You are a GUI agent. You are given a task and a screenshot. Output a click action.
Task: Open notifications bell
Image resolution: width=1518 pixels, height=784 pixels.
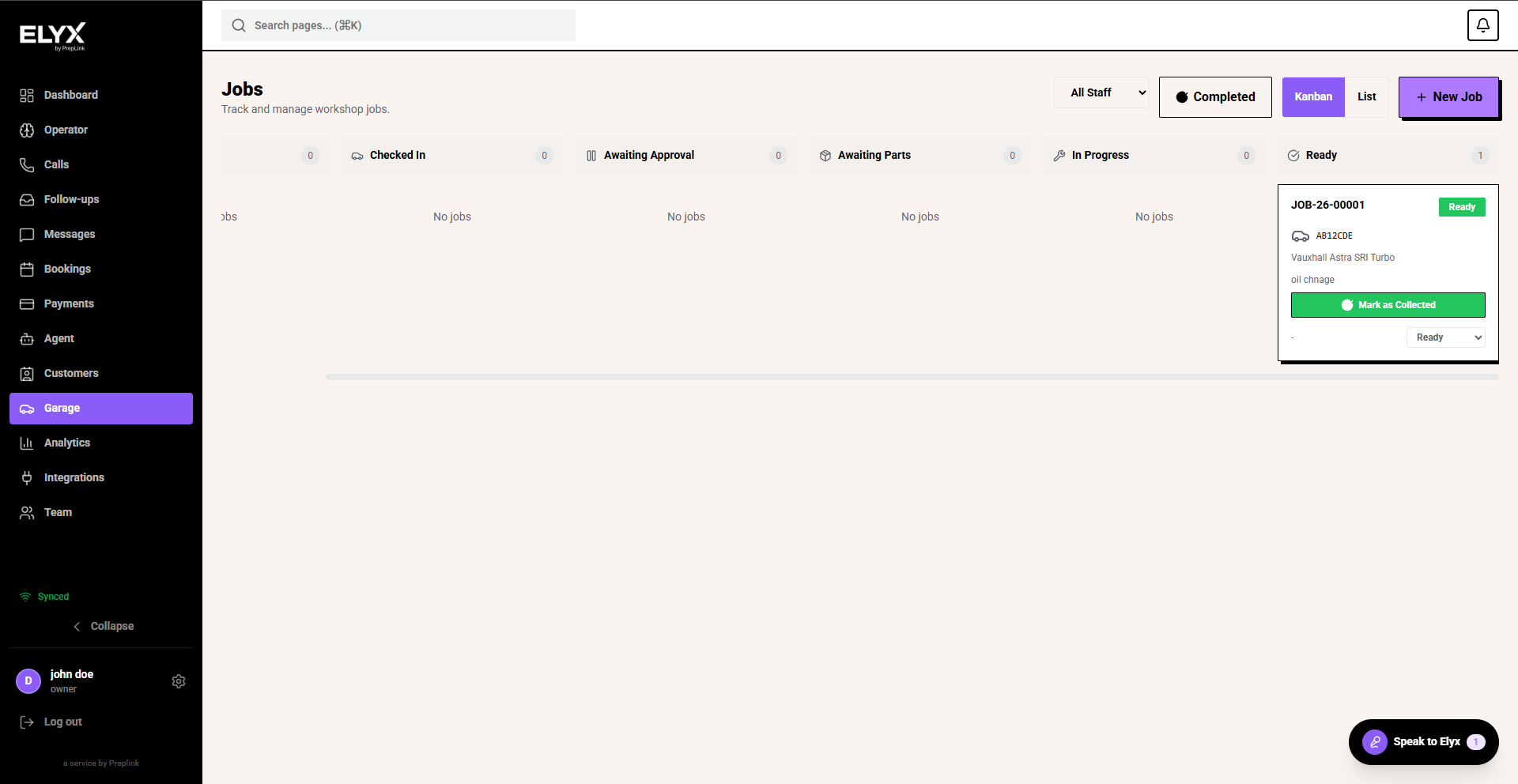[1483, 25]
